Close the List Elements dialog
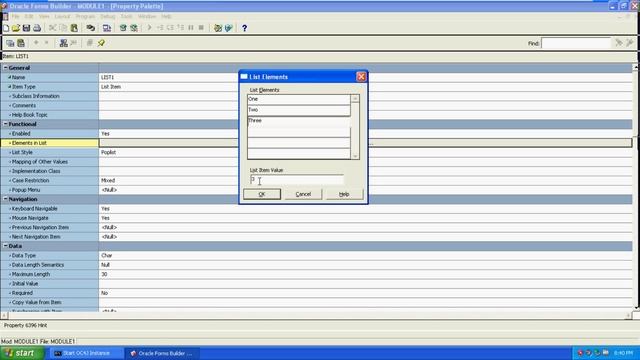Image resolution: width=640 pixels, height=360 pixels. pos(361,77)
